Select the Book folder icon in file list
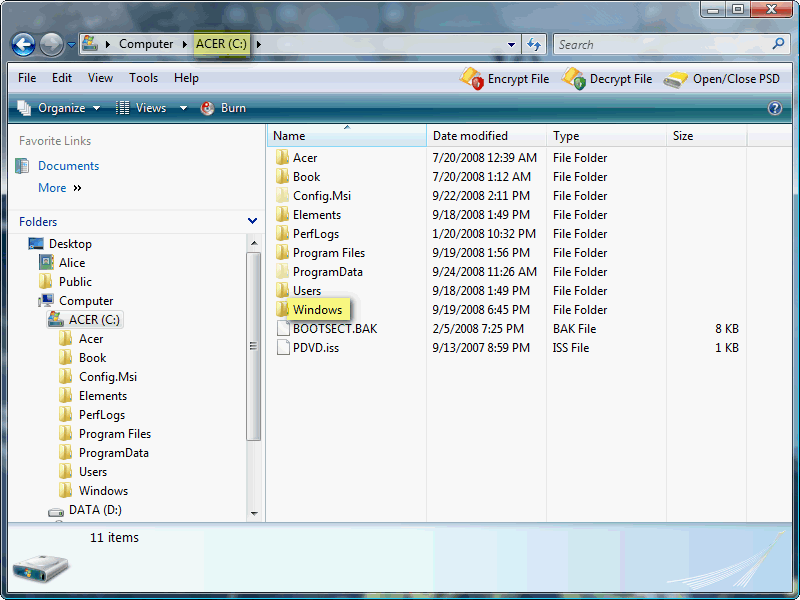 tap(282, 177)
